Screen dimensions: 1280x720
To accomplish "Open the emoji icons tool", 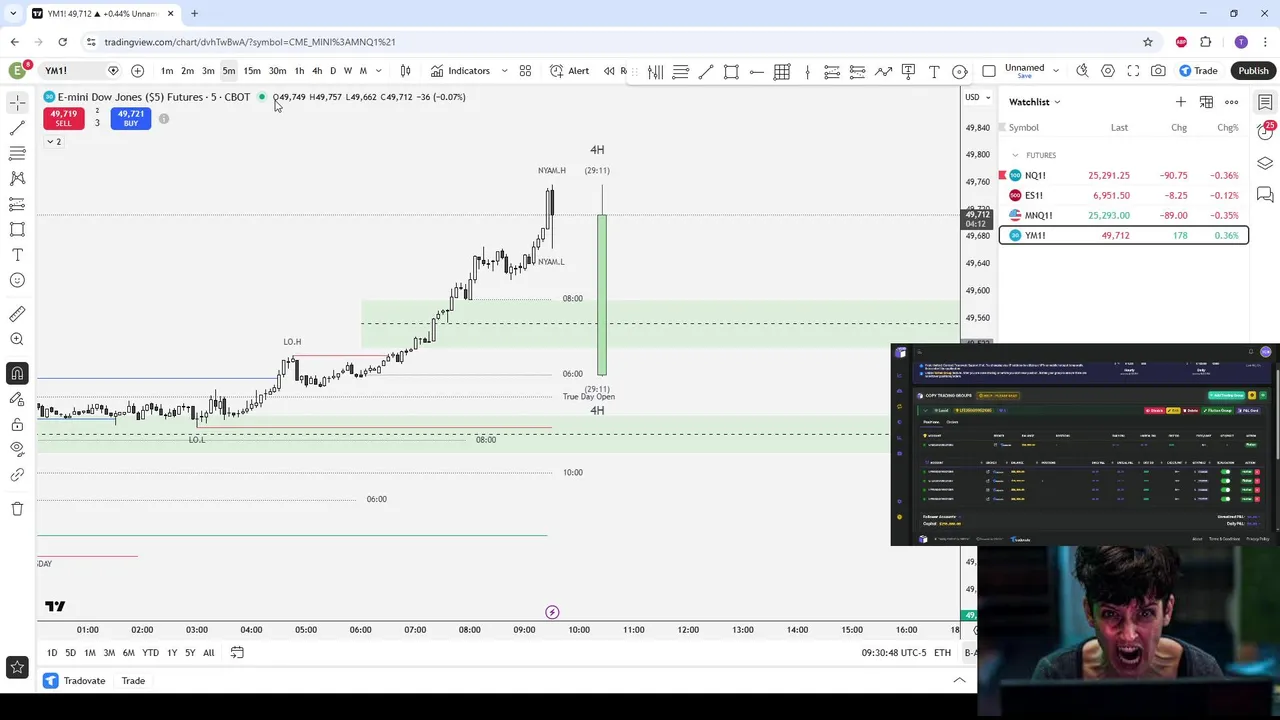I will [x=17, y=280].
